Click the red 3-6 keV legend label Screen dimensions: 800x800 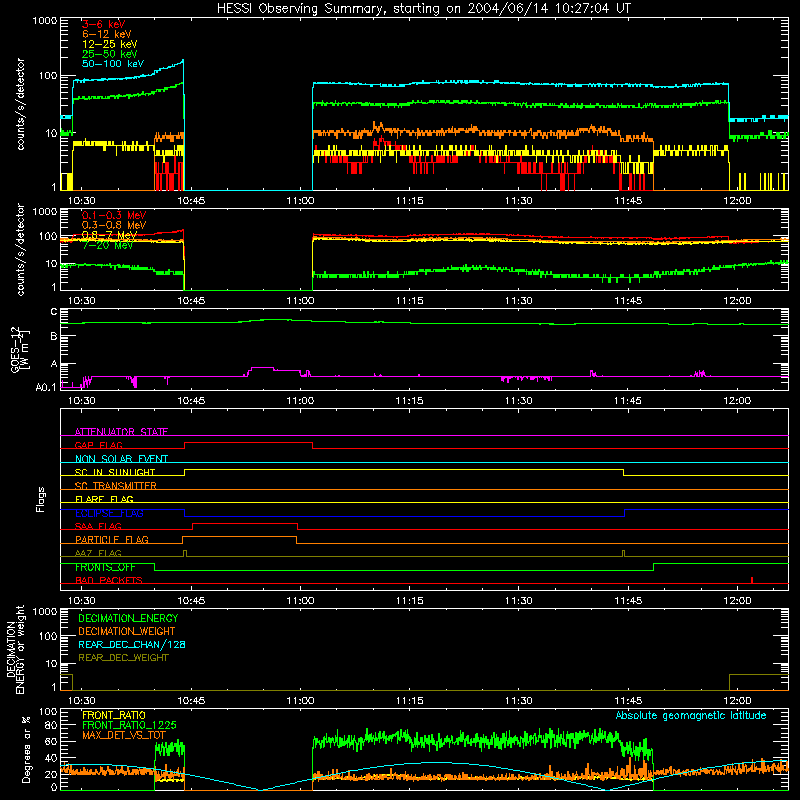[x=104, y=24]
